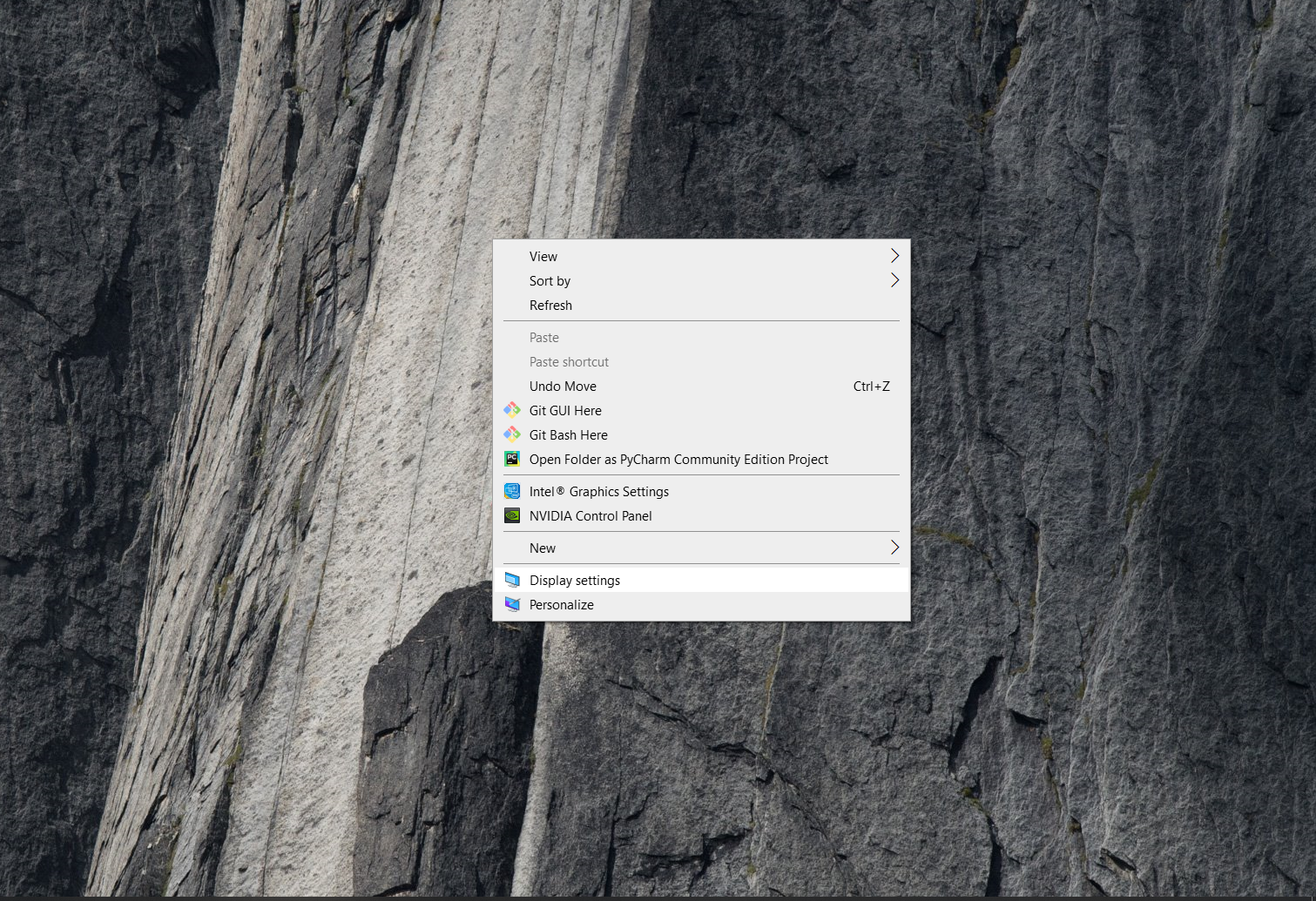Click the NVIDIA Control Panel icon
The height and width of the screenshot is (901, 1316).
click(x=512, y=515)
